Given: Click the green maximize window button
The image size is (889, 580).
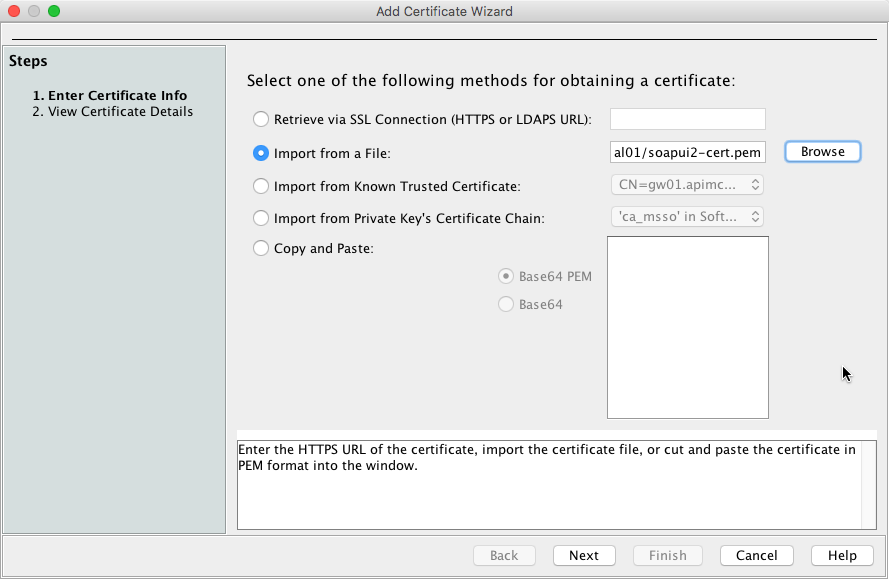Looking at the screenshot, I should click(x=54, y=11).
